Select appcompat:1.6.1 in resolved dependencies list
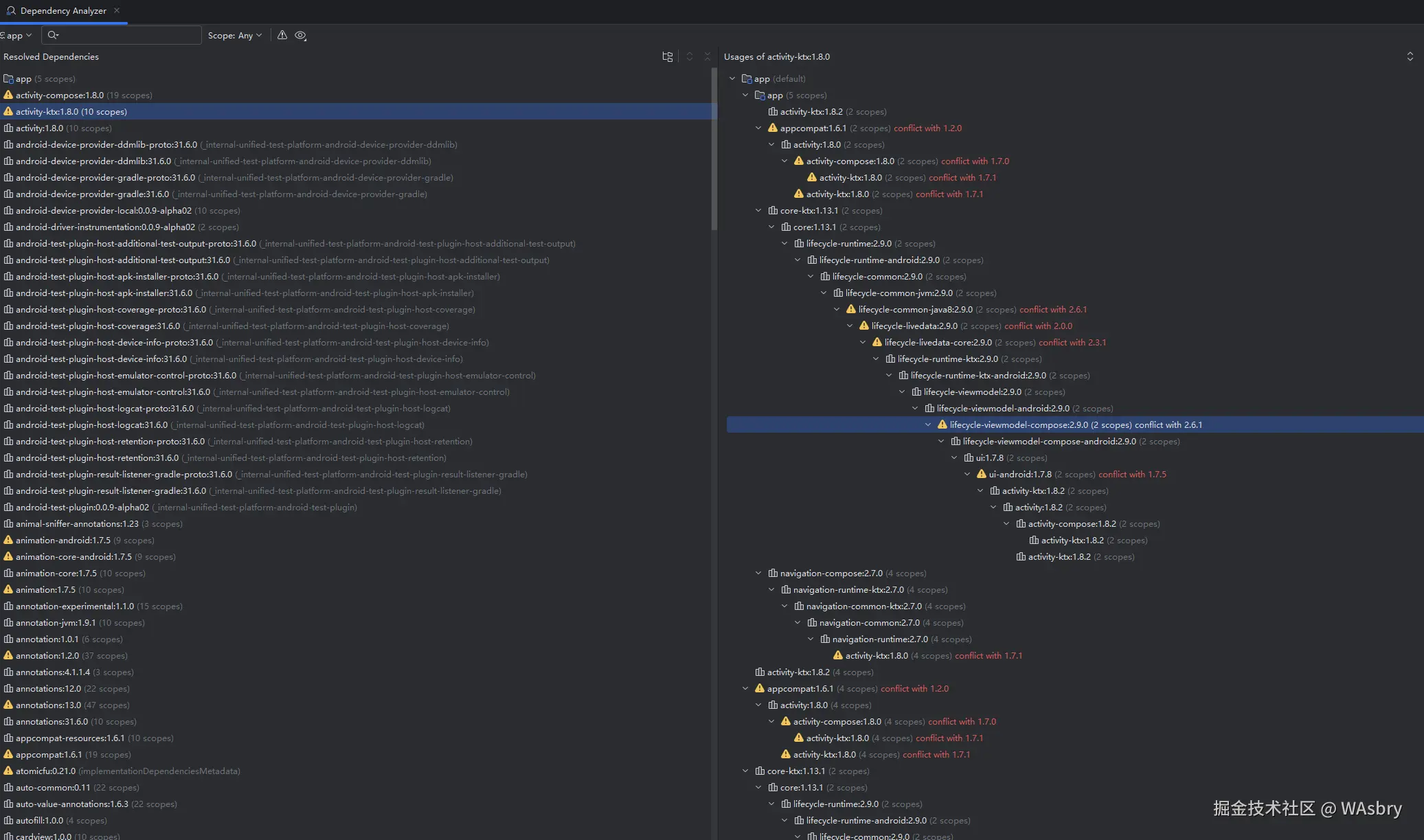 48,754
